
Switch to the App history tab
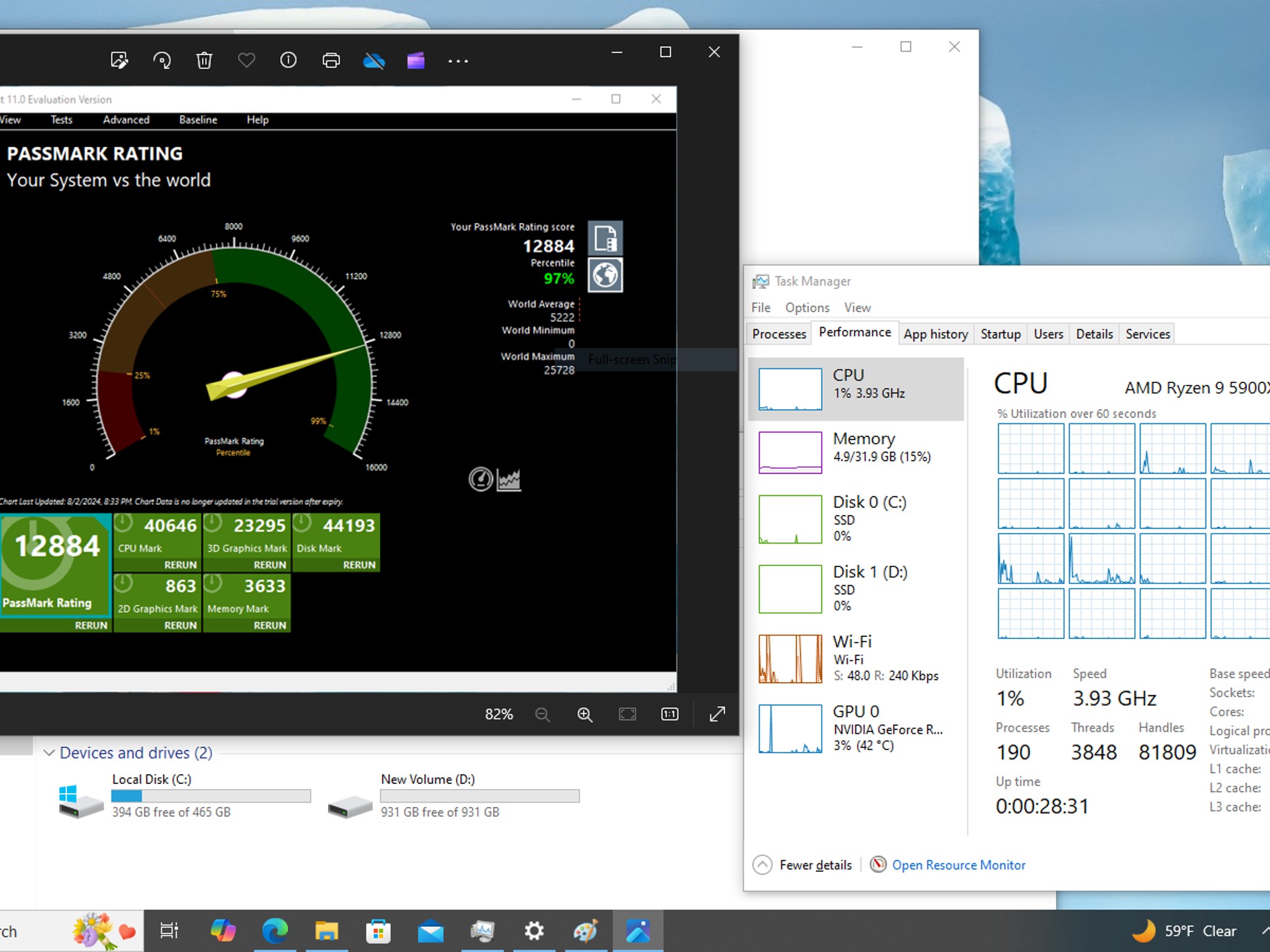pos(935,333)
